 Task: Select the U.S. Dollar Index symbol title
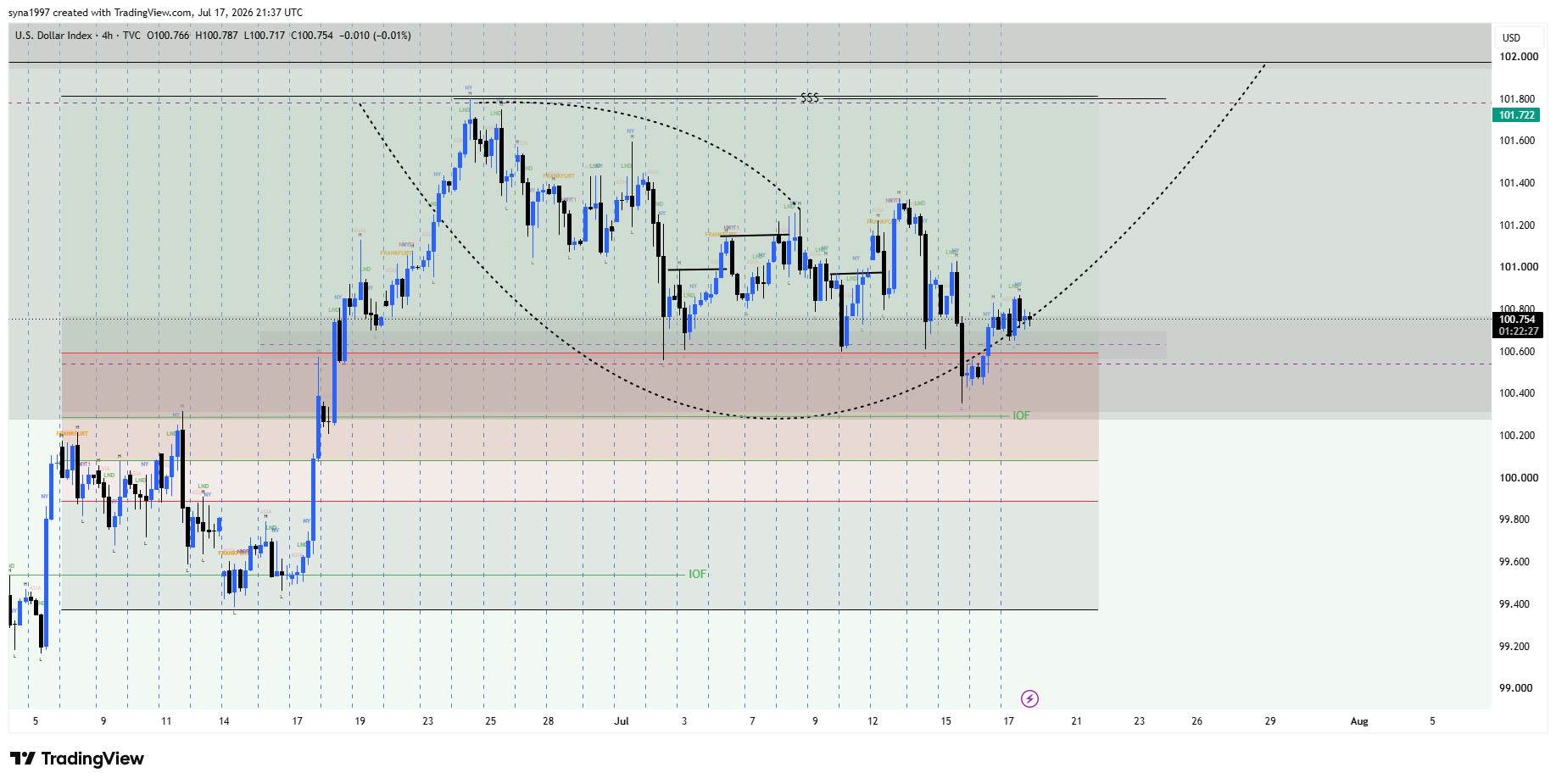pyautogui.click(x=53, y=36)
